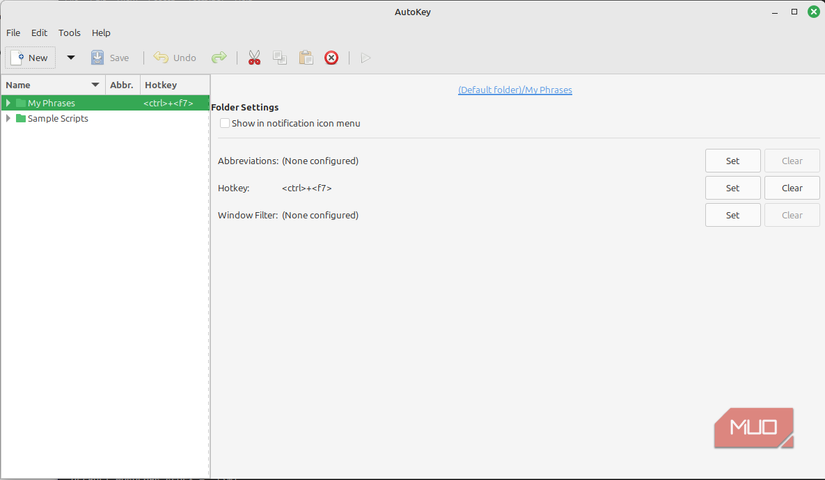
Task: Close the AutoKey window
Action: coord(813,12)
